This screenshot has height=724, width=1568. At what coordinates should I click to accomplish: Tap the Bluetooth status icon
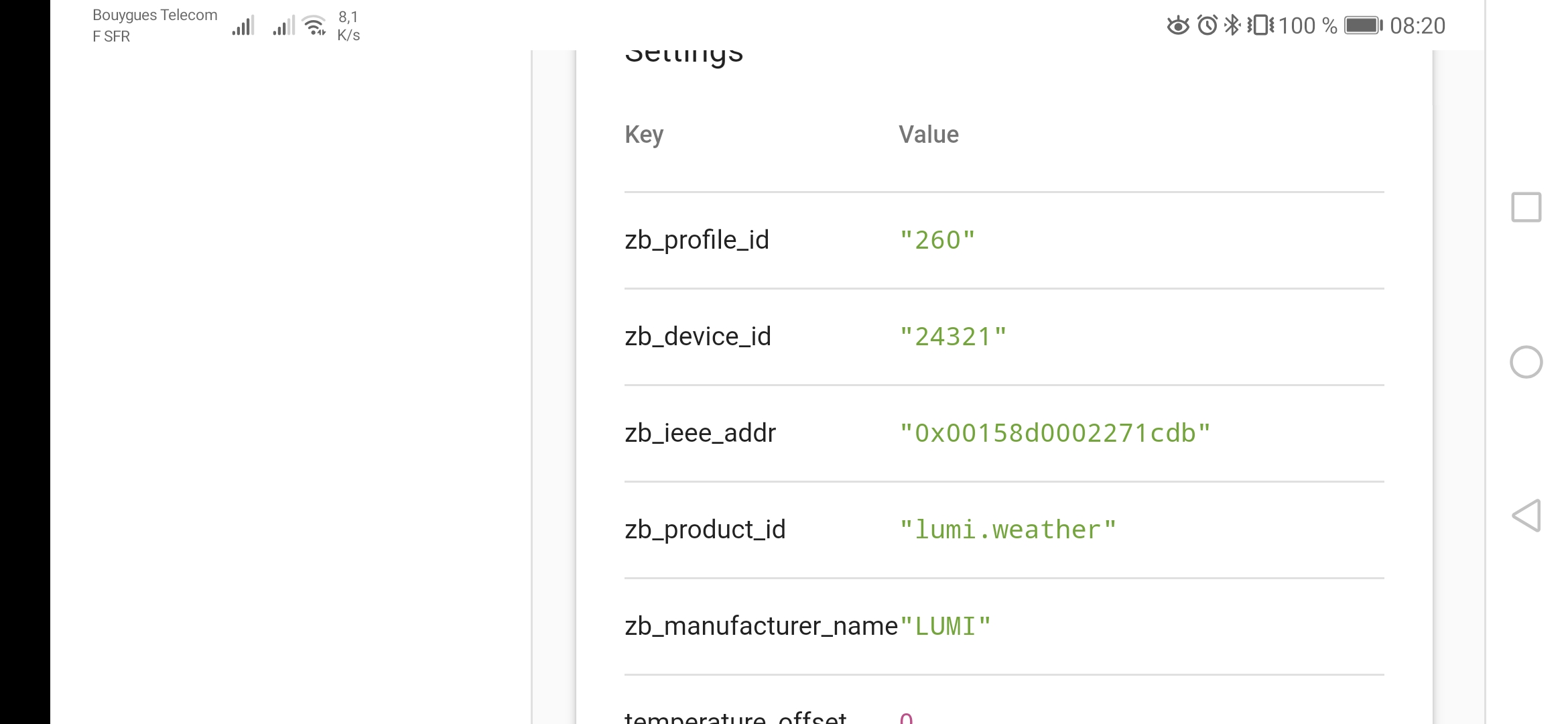(1232, 25)
